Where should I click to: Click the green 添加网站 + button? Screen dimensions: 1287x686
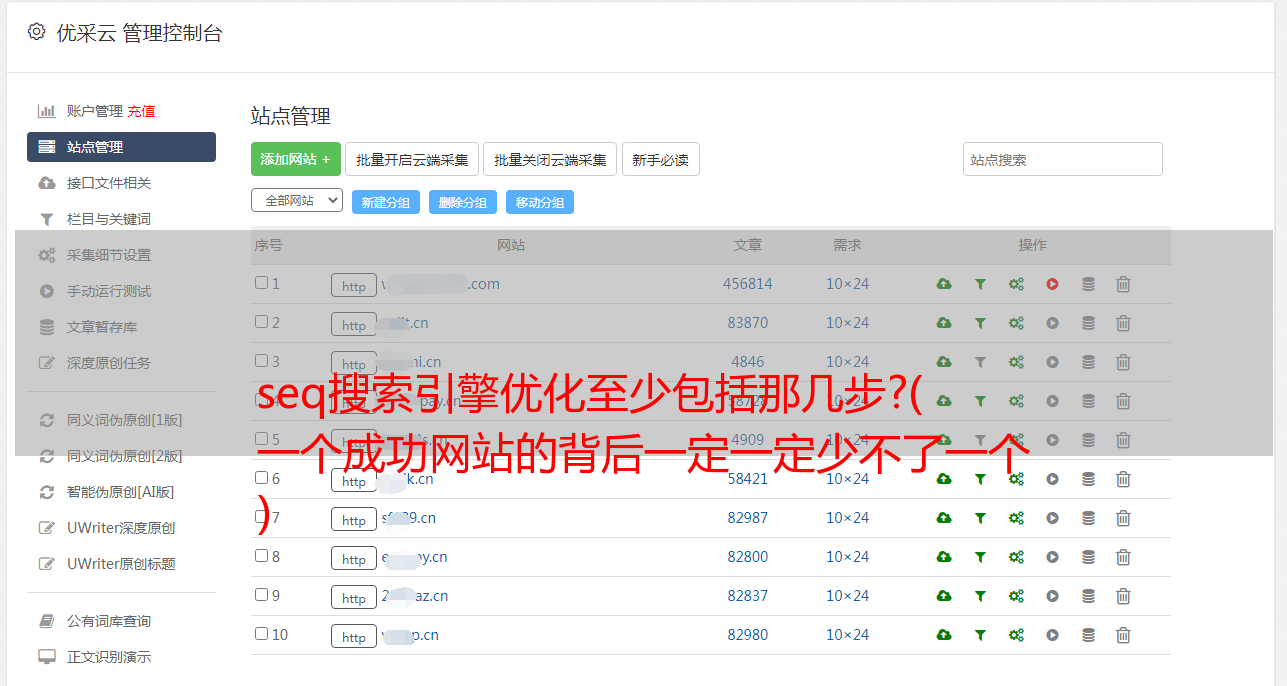click(x=296, y=159)
